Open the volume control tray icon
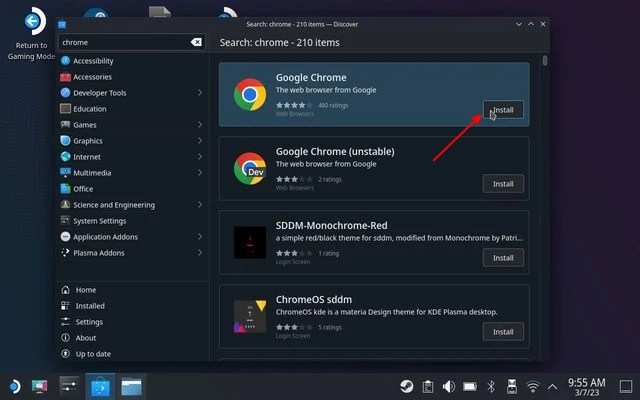Image resolution: width=640 pixels, height=400 pixels. click(x=449, y=386)
